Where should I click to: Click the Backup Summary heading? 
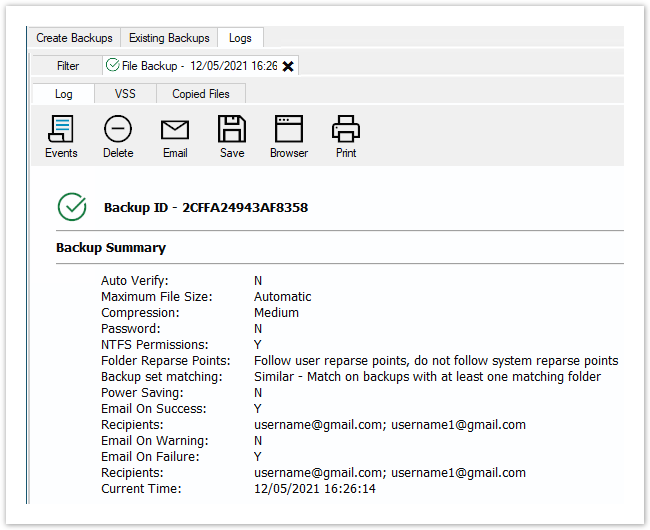click(111, 247)
